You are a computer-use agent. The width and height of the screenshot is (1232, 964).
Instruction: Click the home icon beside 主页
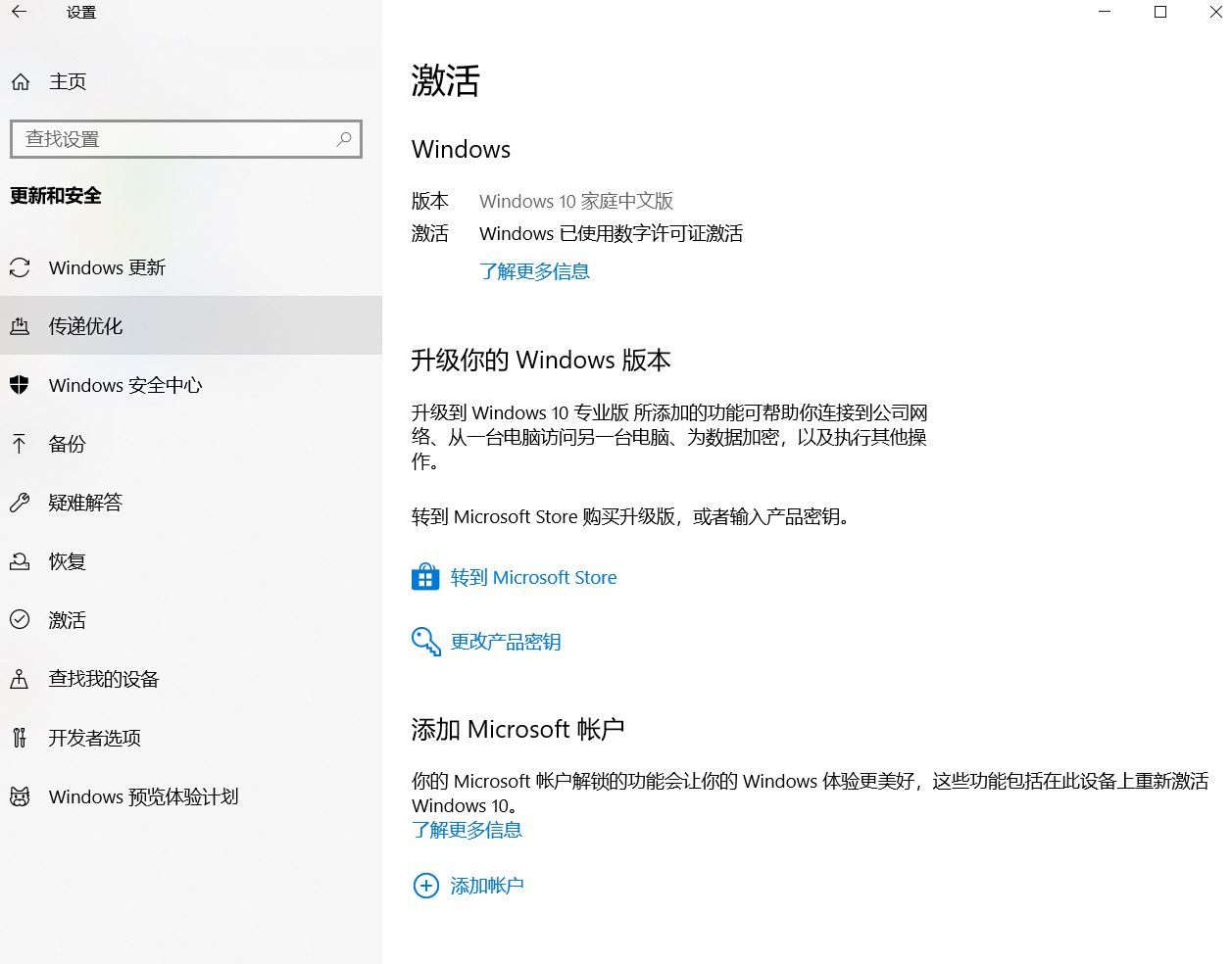pyautogui.click(x=21, y=82)
